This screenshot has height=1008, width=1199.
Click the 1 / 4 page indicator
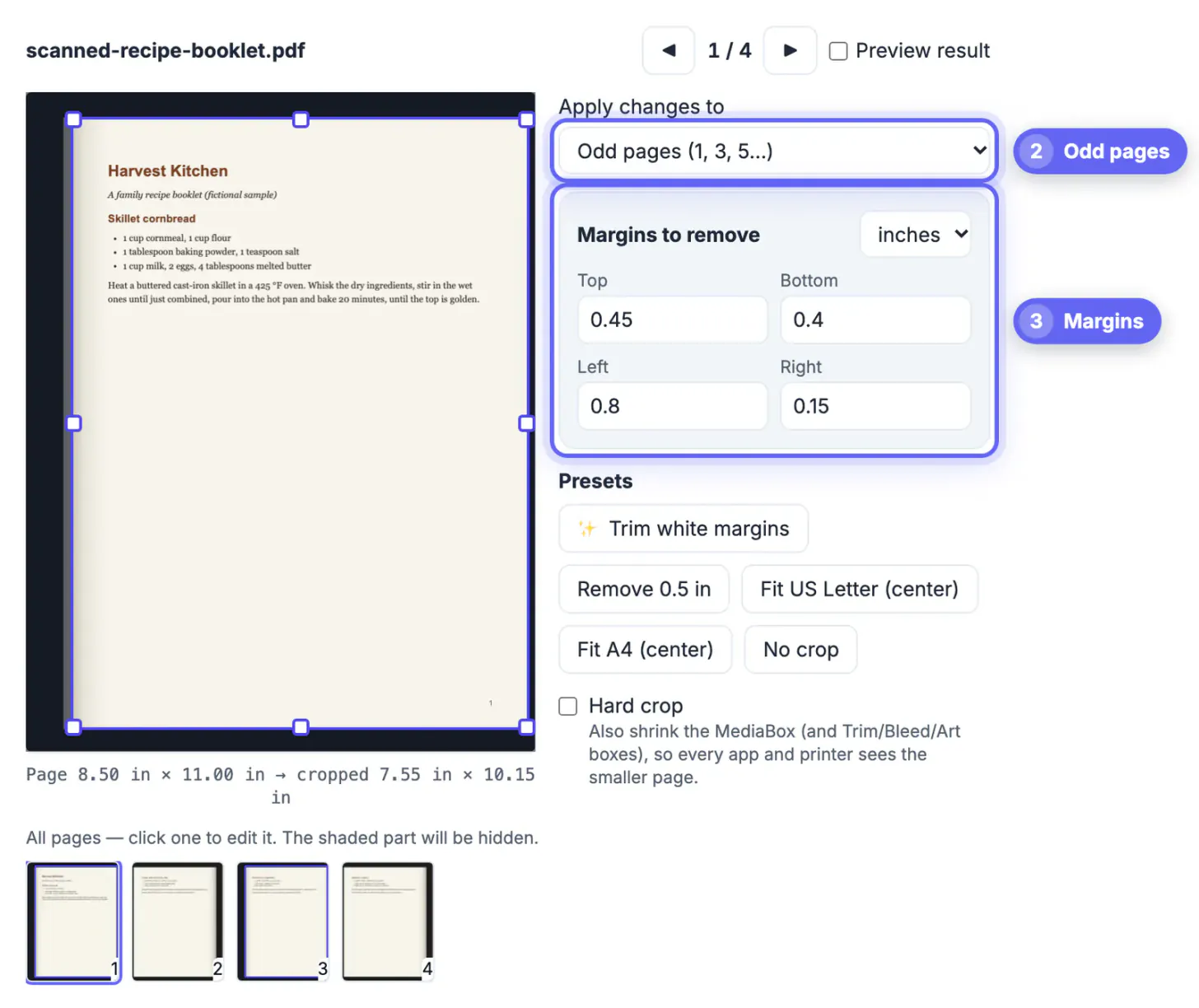tap(730, 51)
